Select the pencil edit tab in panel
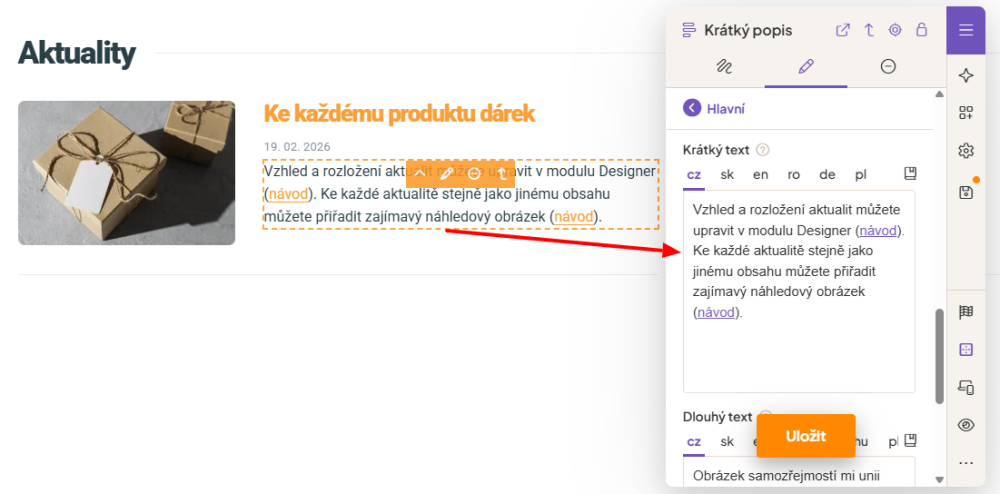The height and width of the screenshot is (494, 1000). coord(806,67)
